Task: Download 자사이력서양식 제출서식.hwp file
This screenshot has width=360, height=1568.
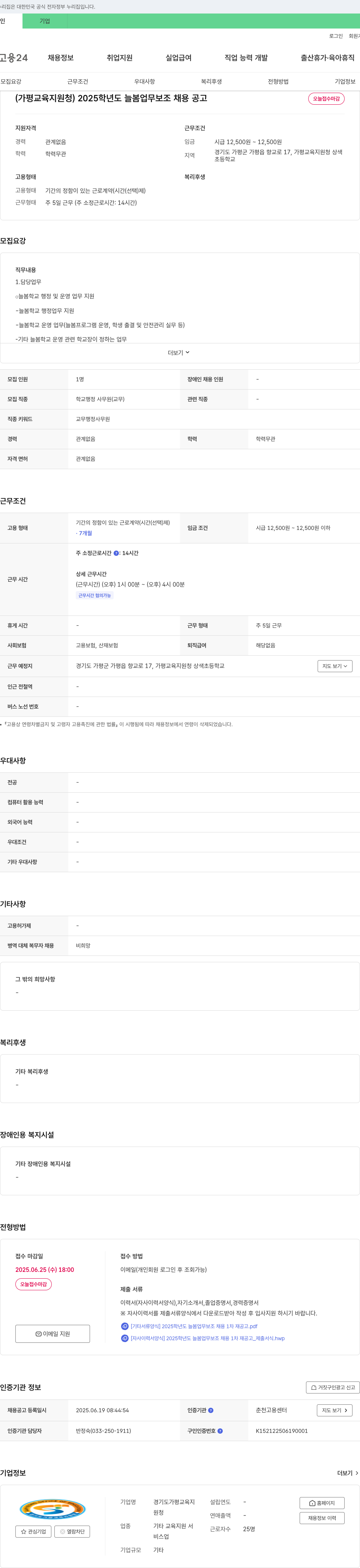Action: coord(207,1339)
